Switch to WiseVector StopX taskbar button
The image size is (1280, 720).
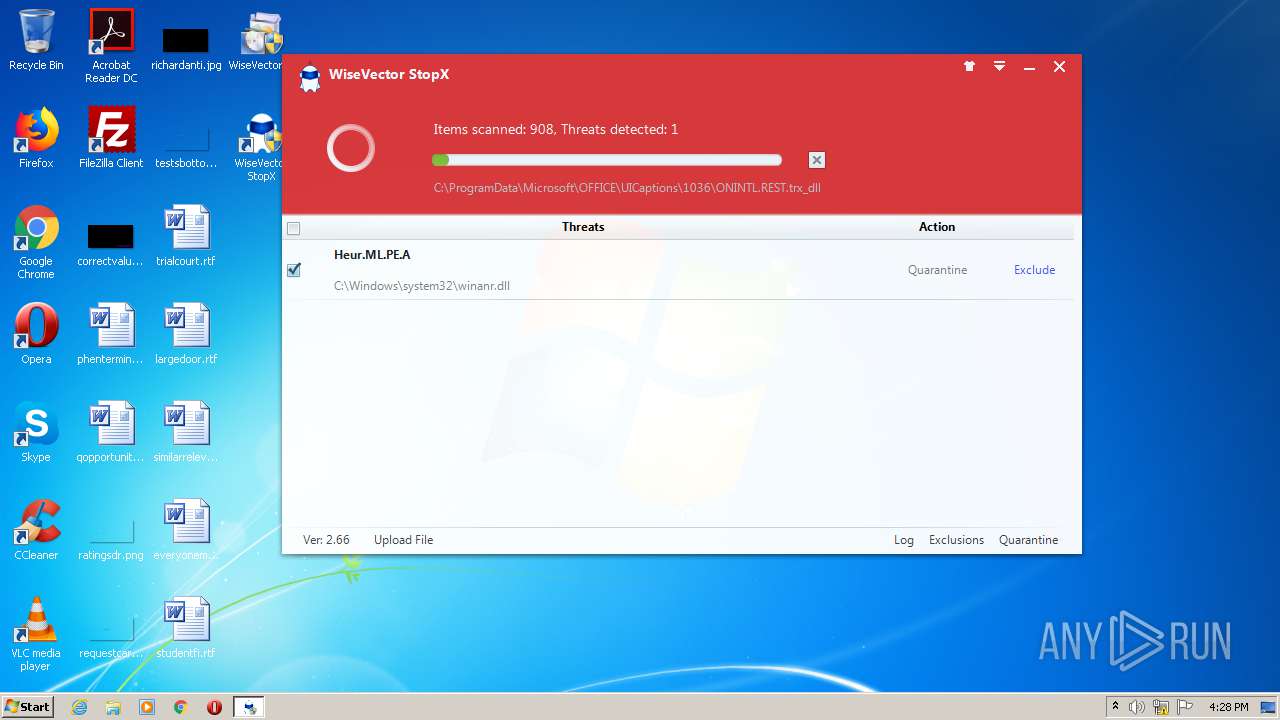(249, 707)
